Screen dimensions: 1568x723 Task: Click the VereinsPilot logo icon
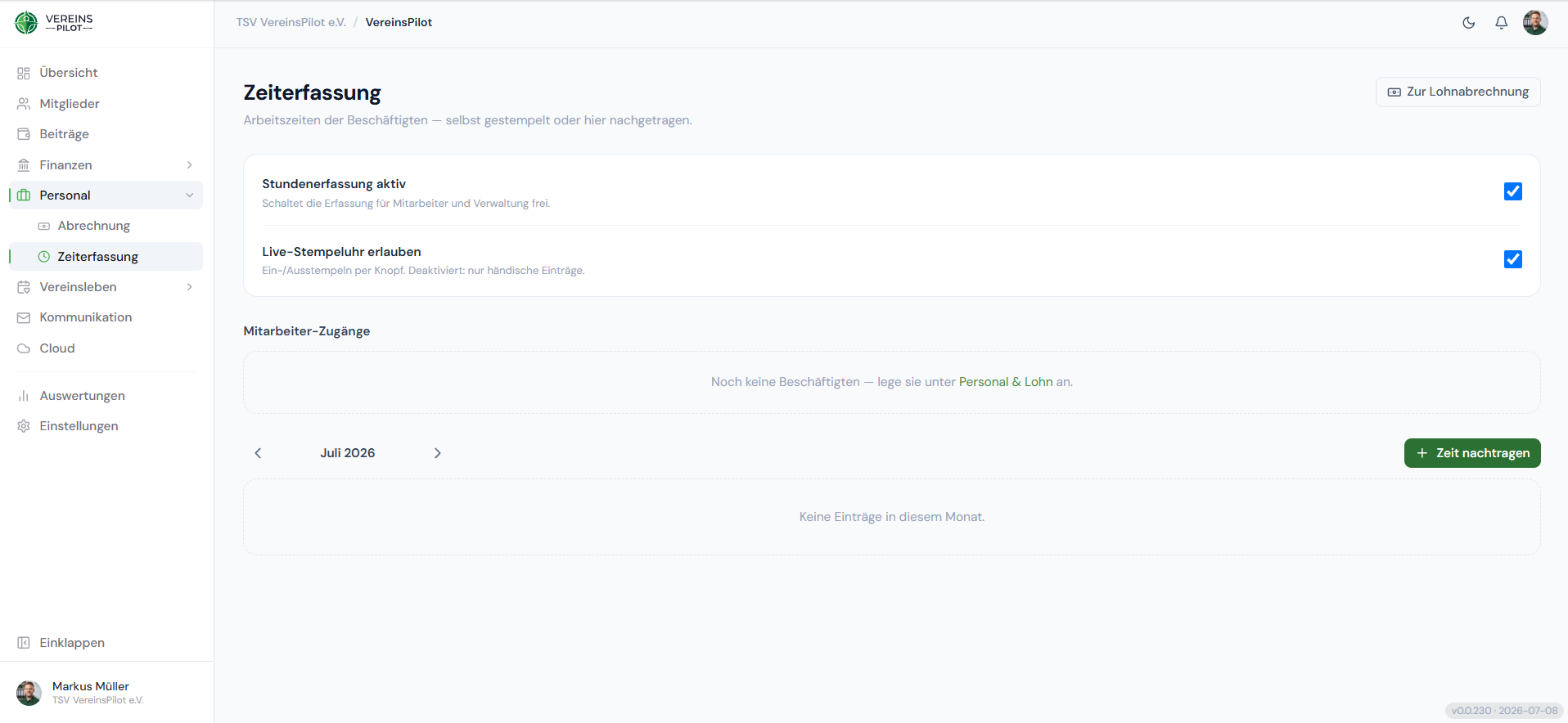26,23
